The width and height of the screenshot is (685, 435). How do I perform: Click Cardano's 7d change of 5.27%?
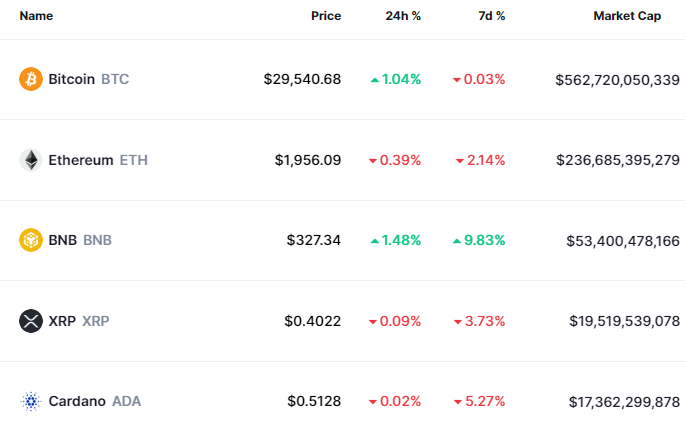click(x=485, y=401)
